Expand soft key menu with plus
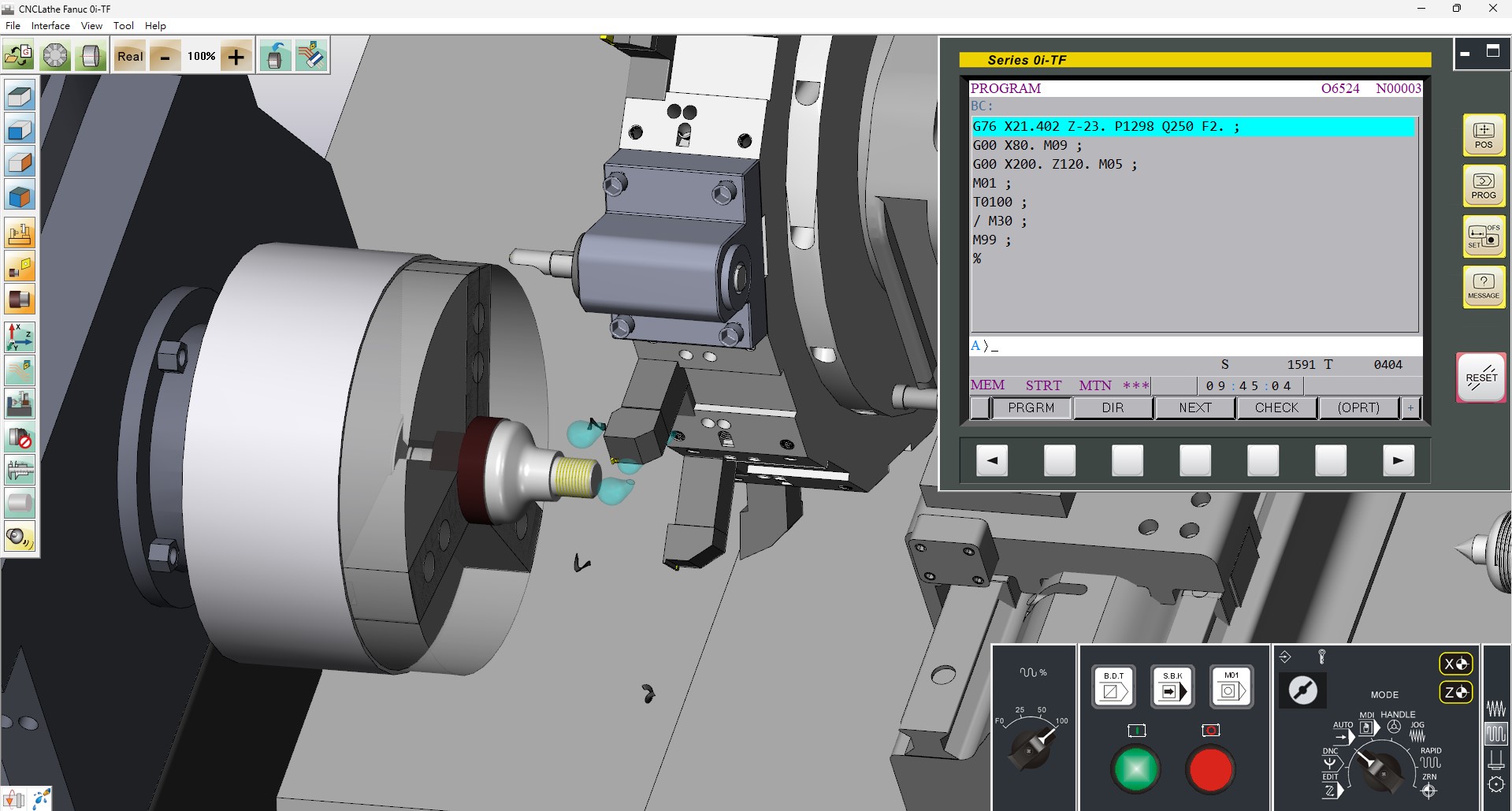The image size is (1512, 811). point(1410,407)
